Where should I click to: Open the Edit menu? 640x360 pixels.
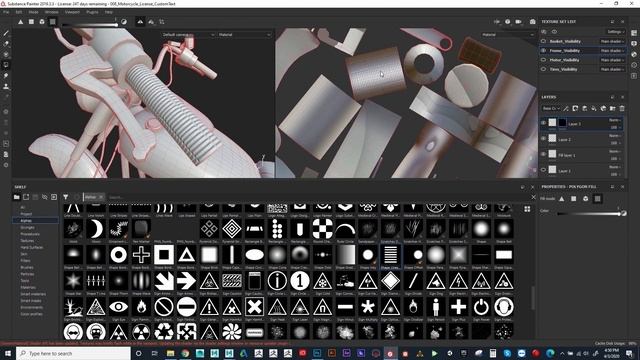pos(19,12)
